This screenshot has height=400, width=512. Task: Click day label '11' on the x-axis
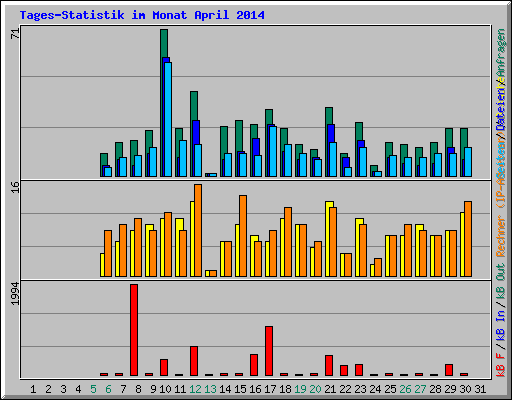pos(180,389)
